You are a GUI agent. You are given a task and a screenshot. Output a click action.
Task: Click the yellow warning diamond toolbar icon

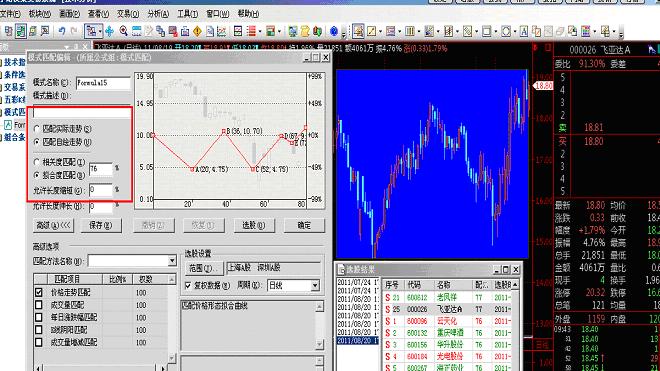[x=197, y=31]
